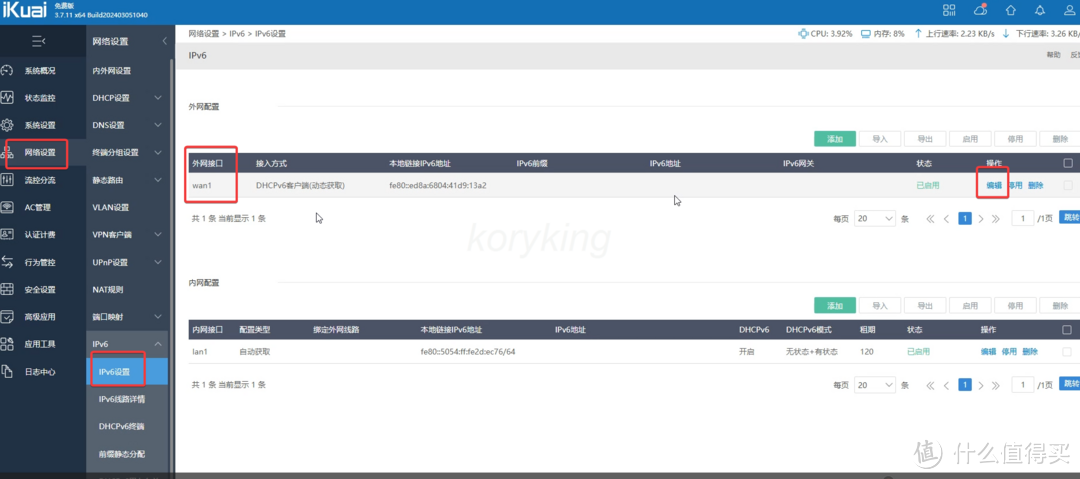Select the DHCPv6终端 menu item
Viewport: 1080px width, 479px height.
pyautogui.click(x=121, y=426)
